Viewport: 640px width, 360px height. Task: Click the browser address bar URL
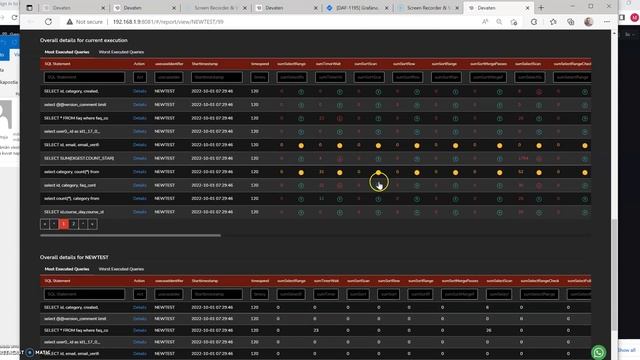point(168,22)
